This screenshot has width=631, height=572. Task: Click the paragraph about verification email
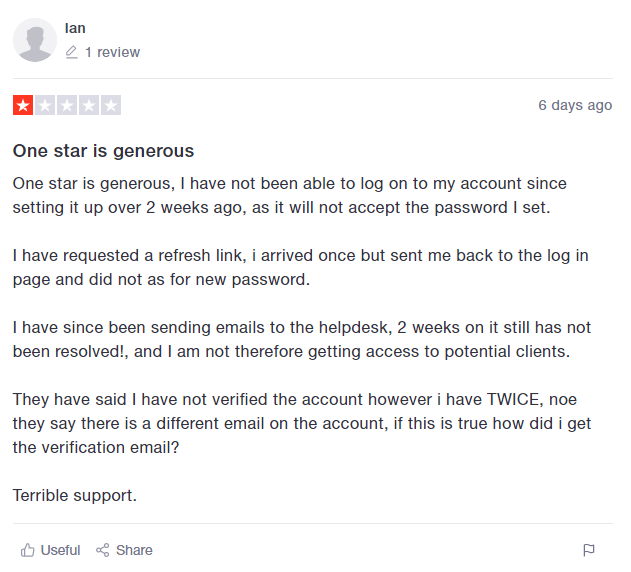[x=302, y=423]
